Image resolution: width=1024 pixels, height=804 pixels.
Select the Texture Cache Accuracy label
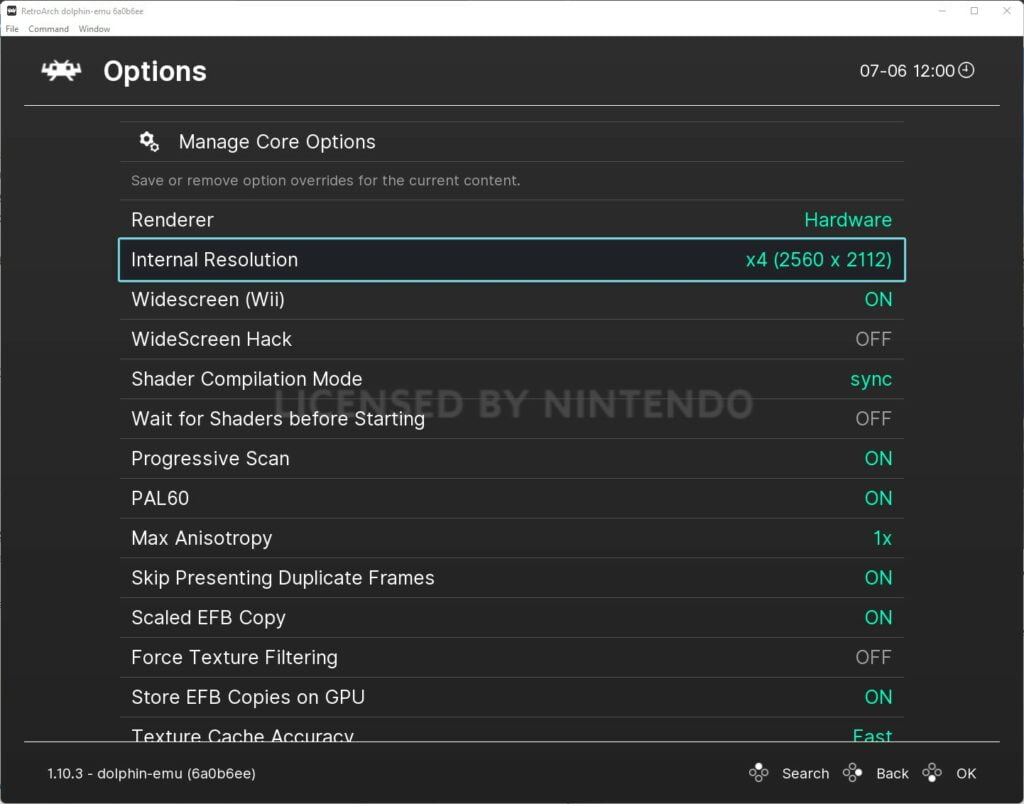click(x=242, y=735)
